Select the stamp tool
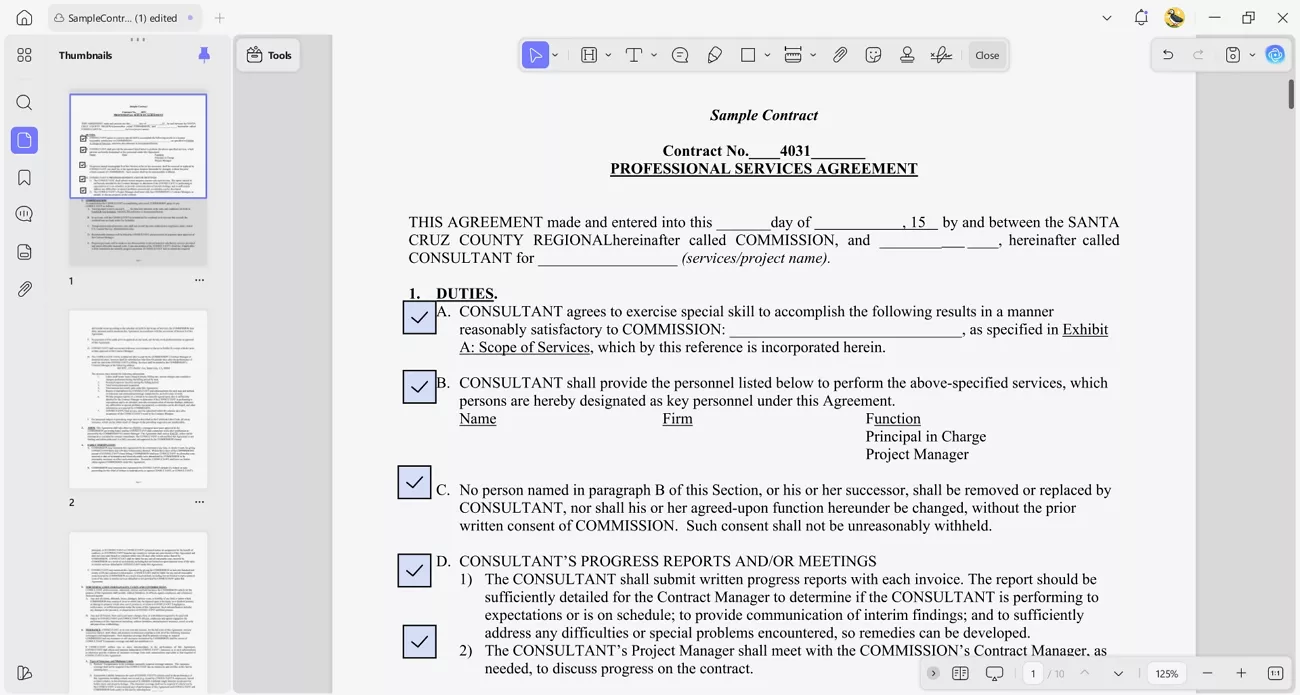1300x695 pixels. (x=907, y=54)
